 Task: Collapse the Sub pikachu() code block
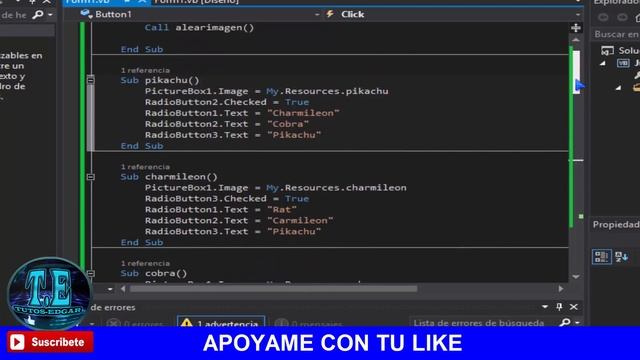91,80
